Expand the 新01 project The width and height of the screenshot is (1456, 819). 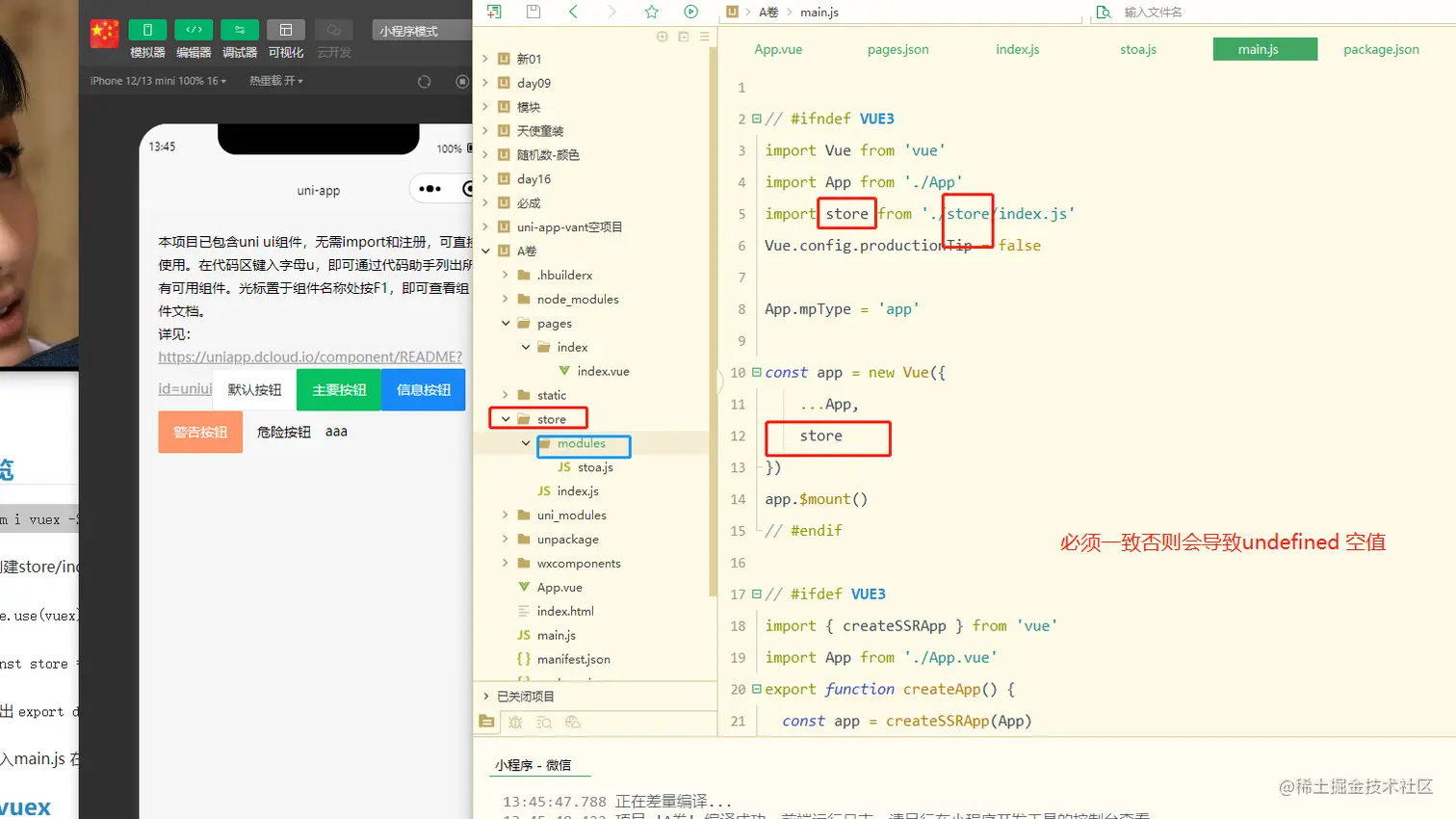[x=485, y=59]
